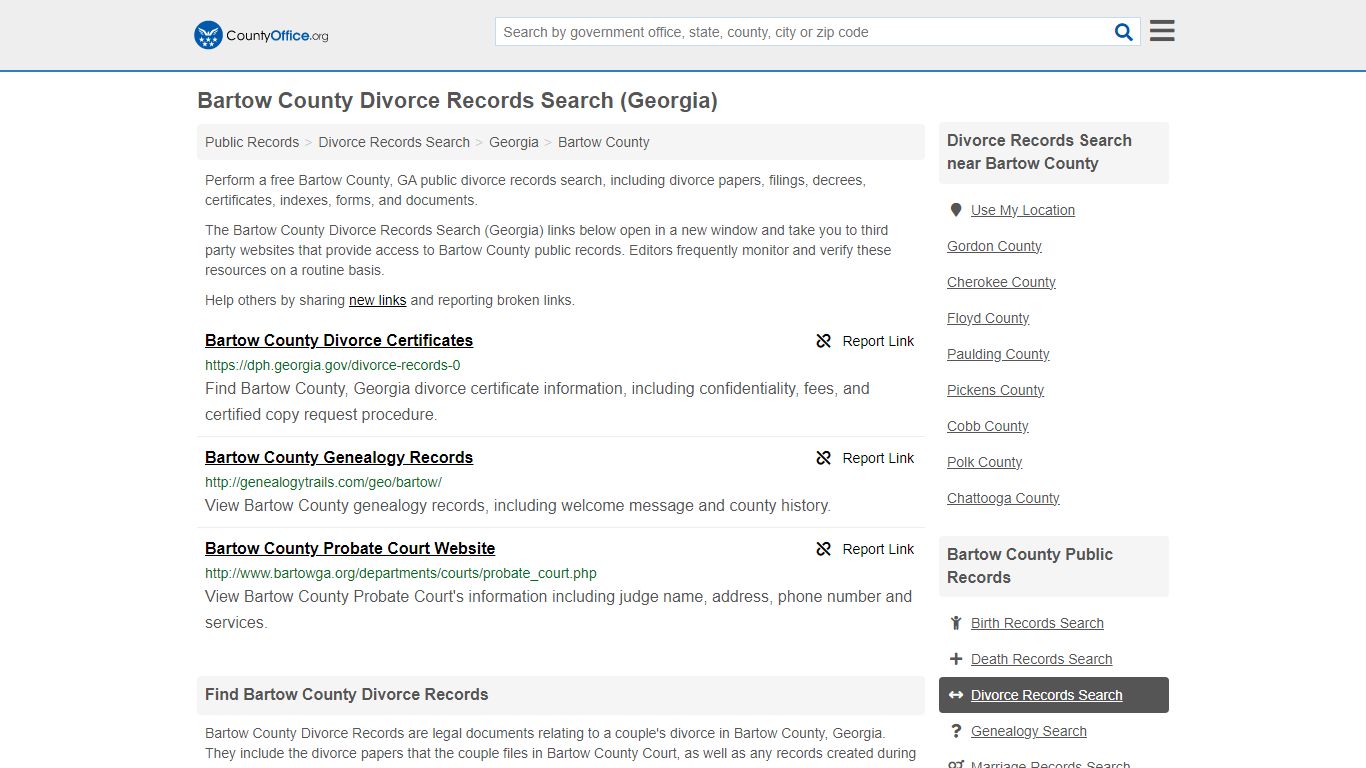Screen dimensions: 1366x768
Task: Click the broken-link icon beside Probate Court Website
Action: 824,549
